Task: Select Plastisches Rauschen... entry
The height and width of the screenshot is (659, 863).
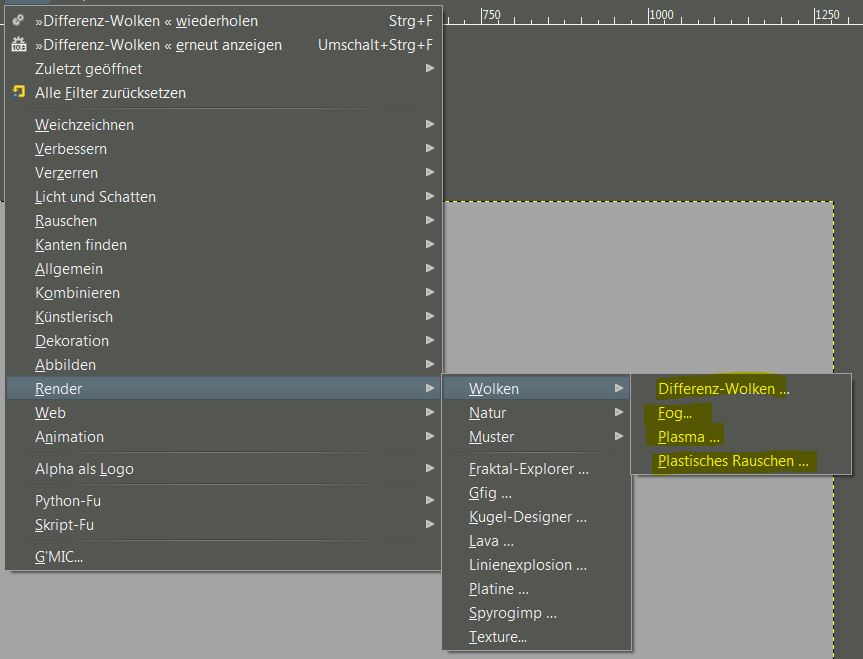Action: click(x=732, y=461)
